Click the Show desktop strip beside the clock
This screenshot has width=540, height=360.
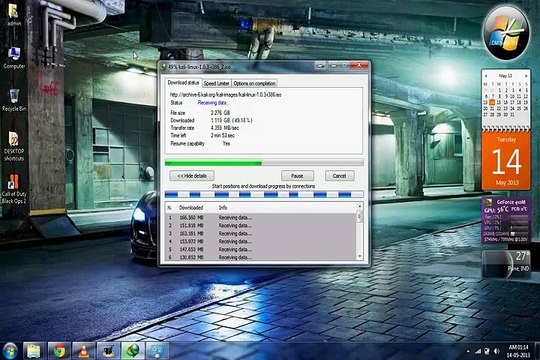tap(537, 351)
